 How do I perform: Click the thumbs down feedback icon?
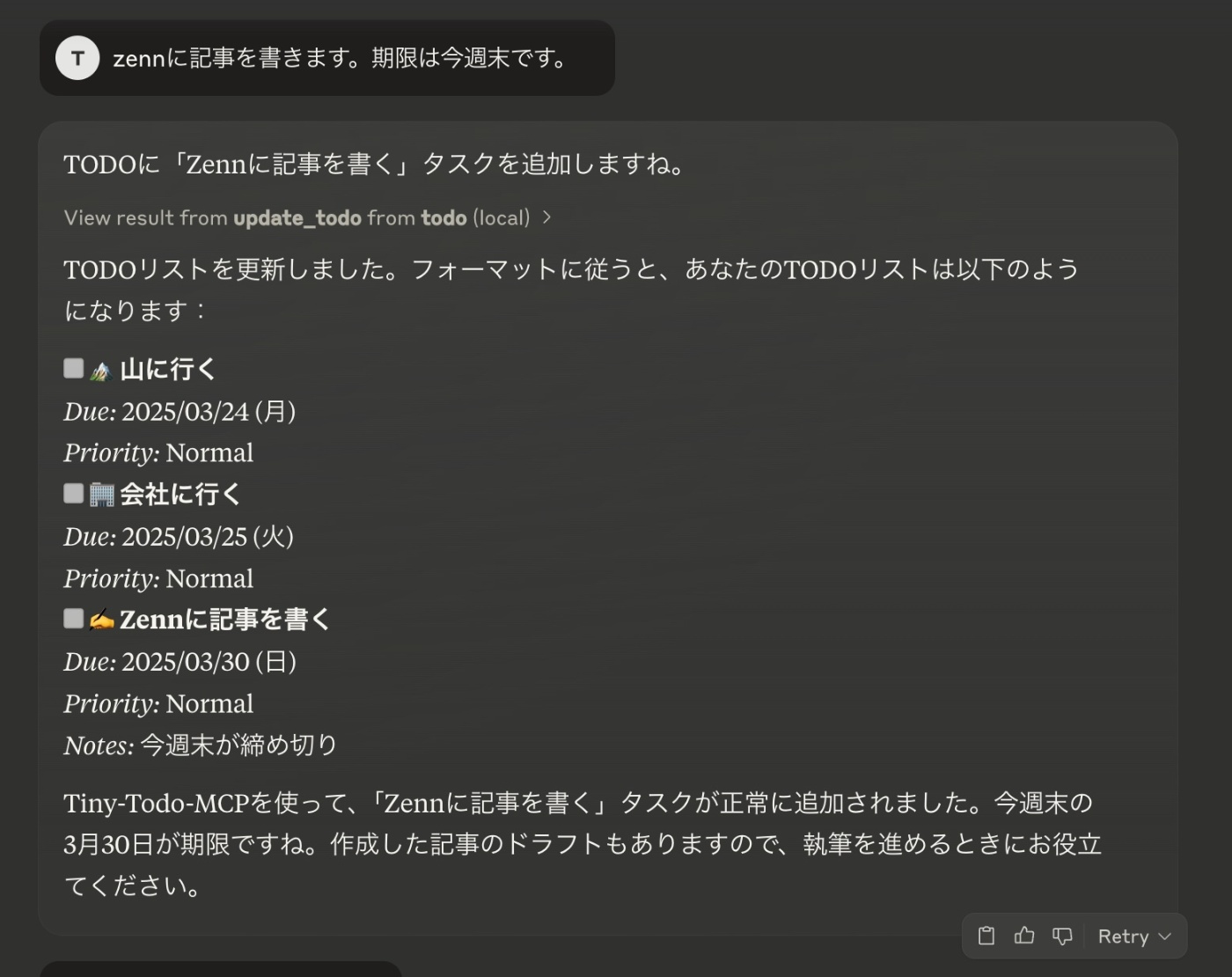(x=1062, y=937)
